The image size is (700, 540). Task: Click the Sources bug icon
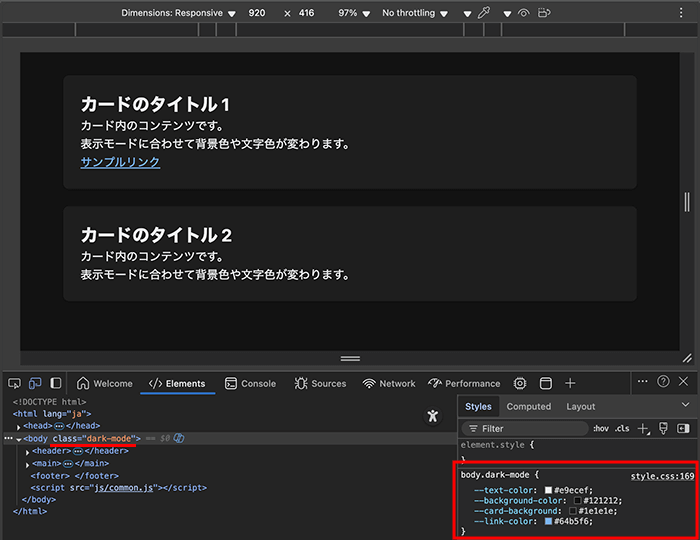click(x=301, y=383)
